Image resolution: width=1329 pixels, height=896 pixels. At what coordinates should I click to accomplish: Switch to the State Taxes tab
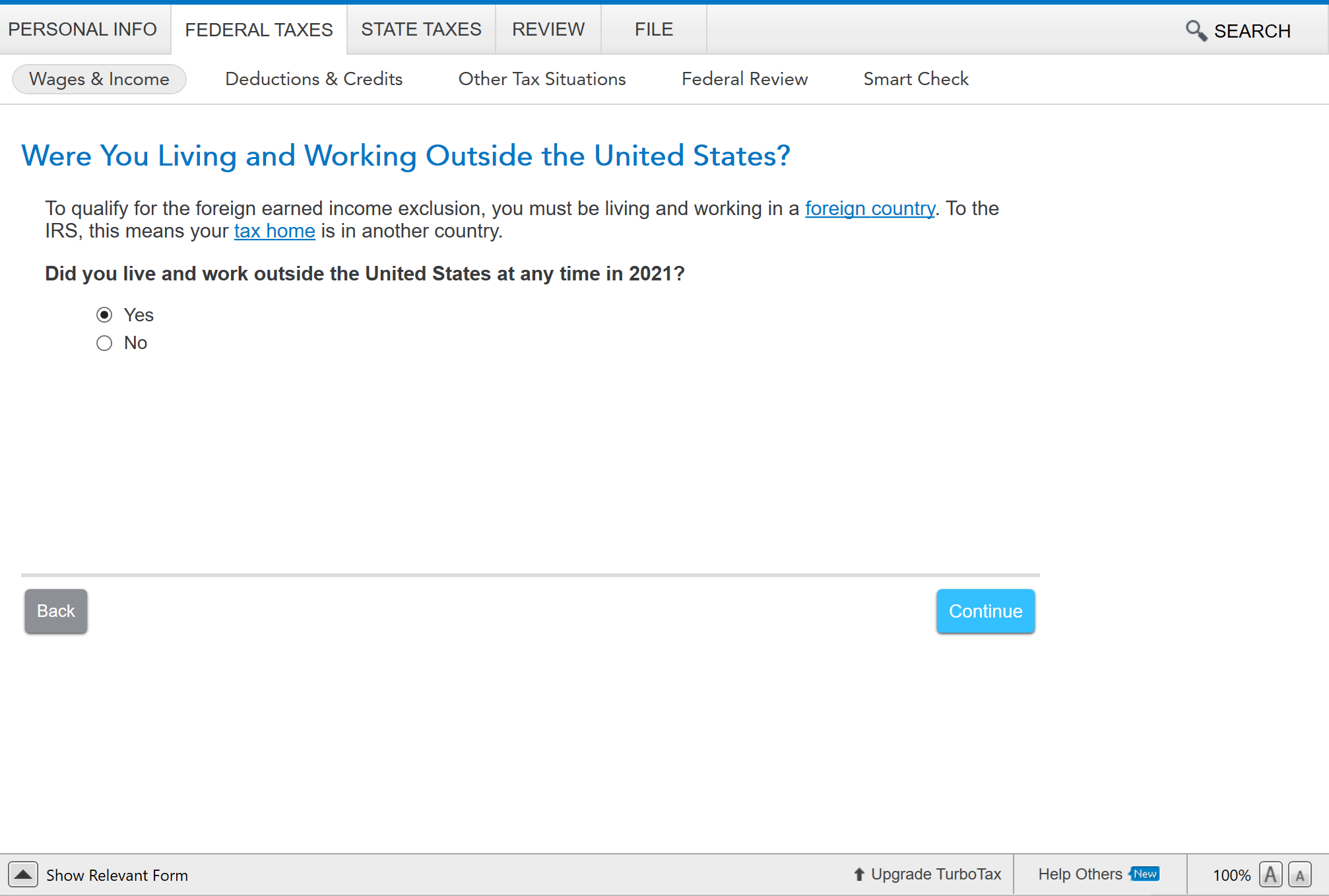pos(421,30)
